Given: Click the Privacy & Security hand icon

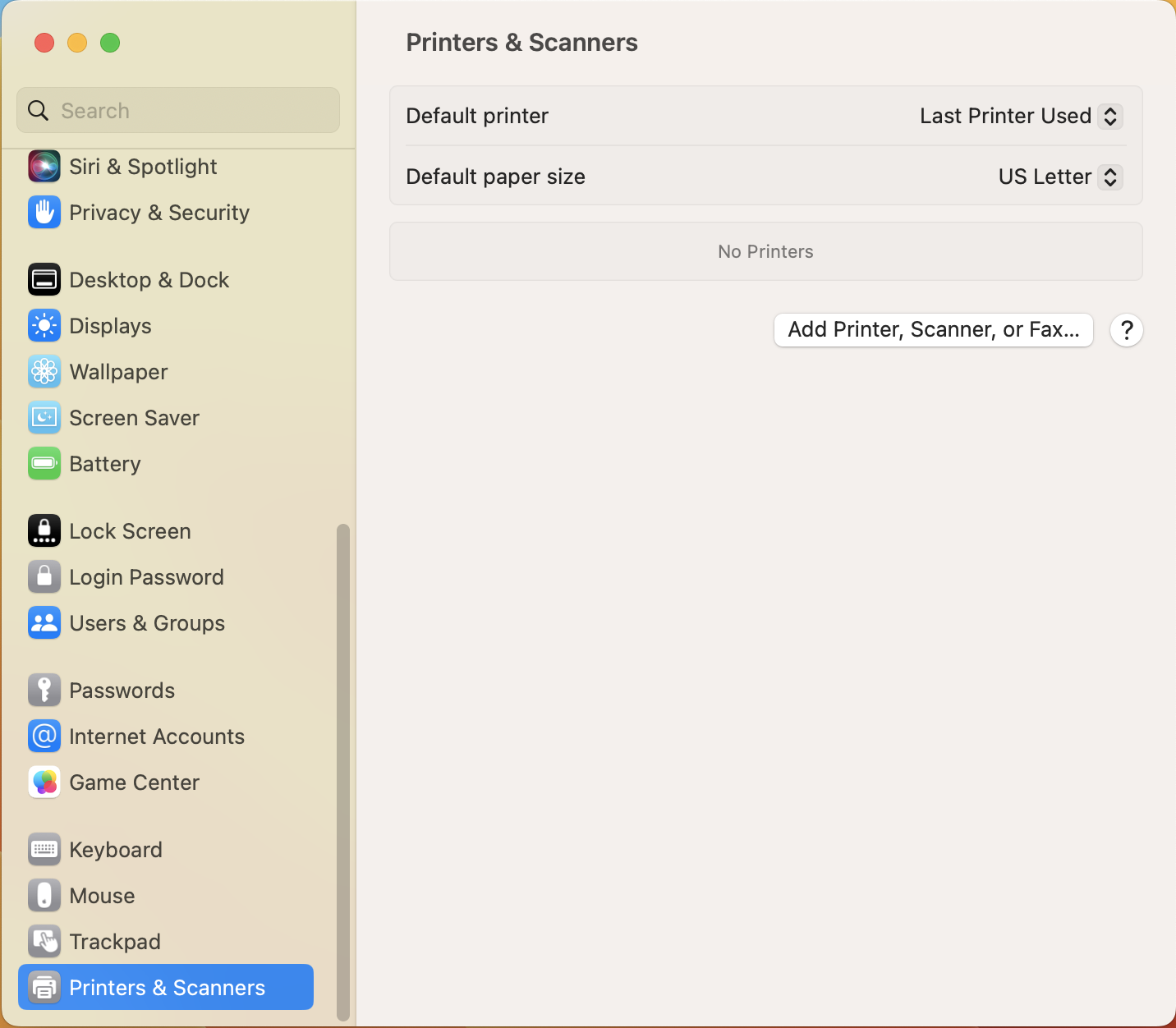Looking at the screenshot, I should pyautogui.click(x=44, y=213).
